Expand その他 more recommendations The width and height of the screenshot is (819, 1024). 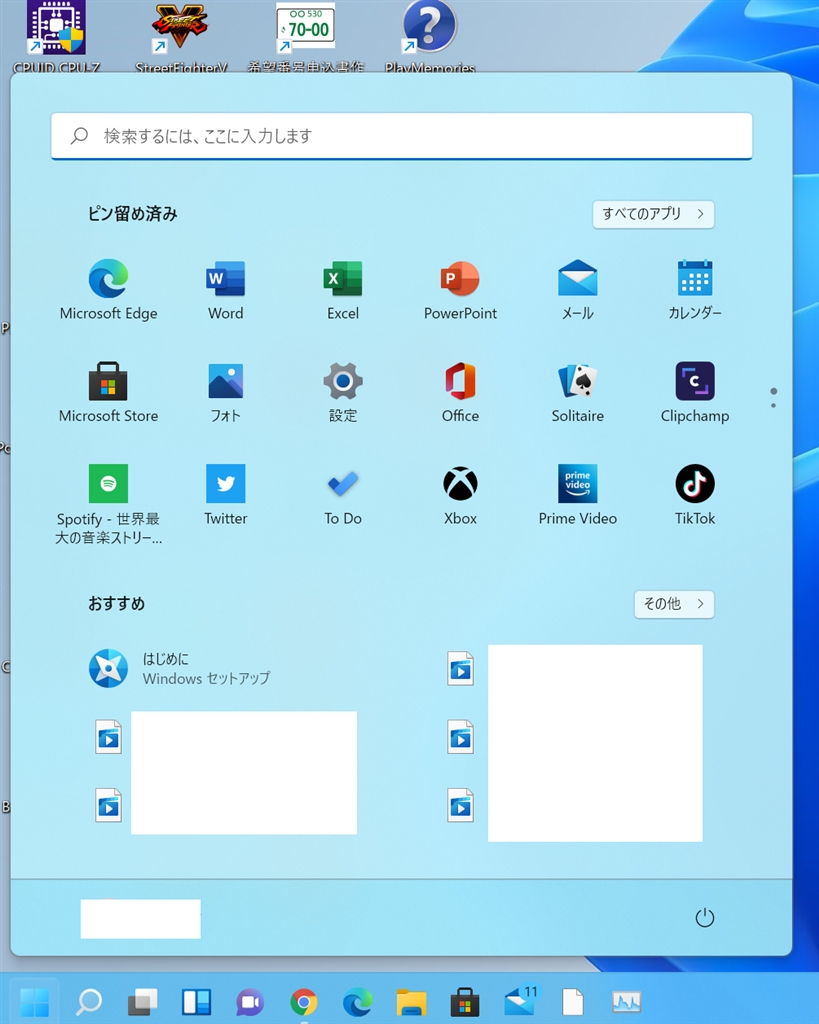coord(674,604)
